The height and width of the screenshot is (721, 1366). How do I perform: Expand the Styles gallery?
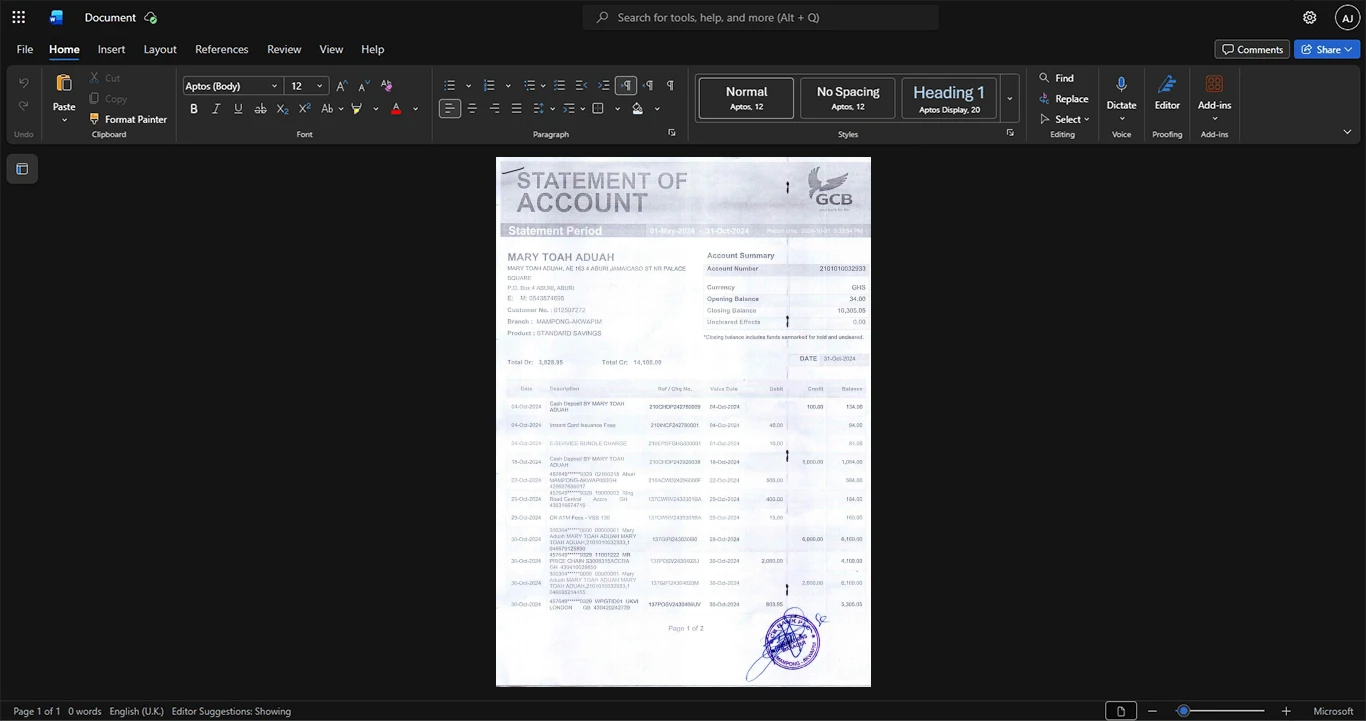tap(1010, 98)
